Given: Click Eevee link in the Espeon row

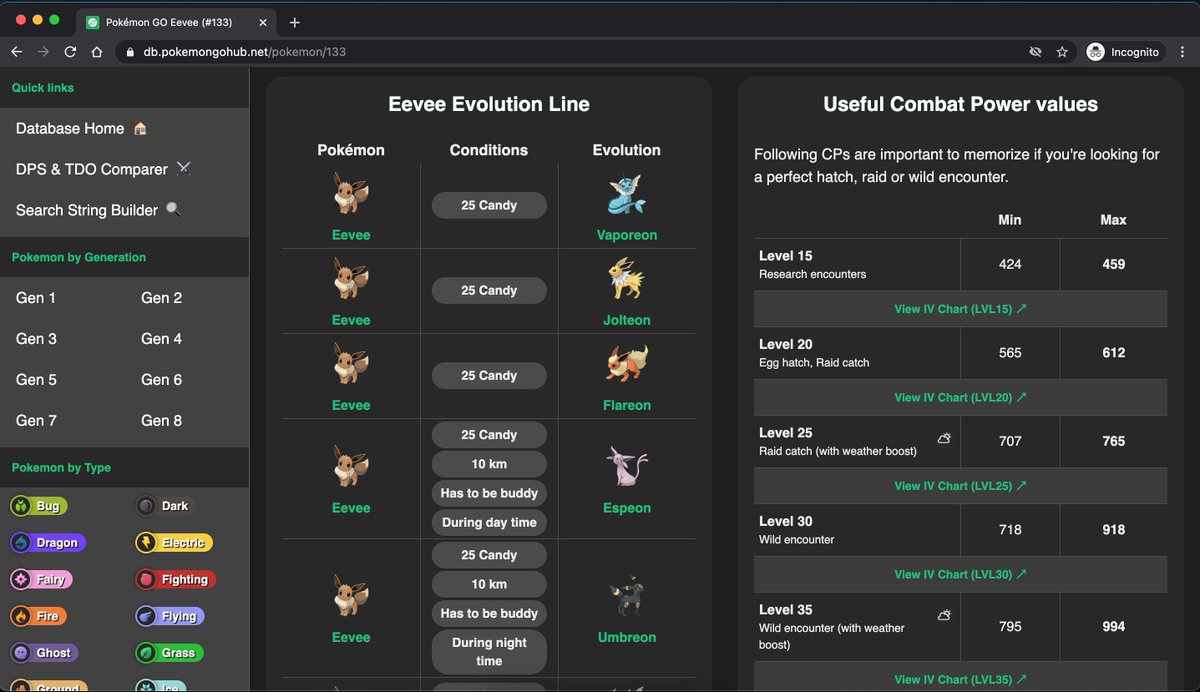Looking at the screenshot, I should (351, 508).
